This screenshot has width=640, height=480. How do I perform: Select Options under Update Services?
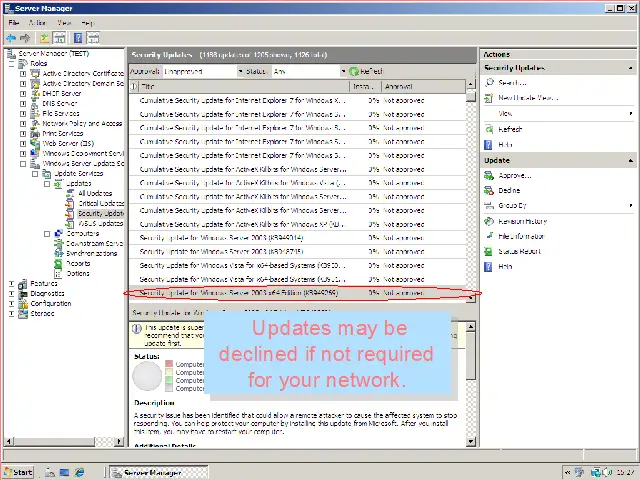tap(78, 273)
